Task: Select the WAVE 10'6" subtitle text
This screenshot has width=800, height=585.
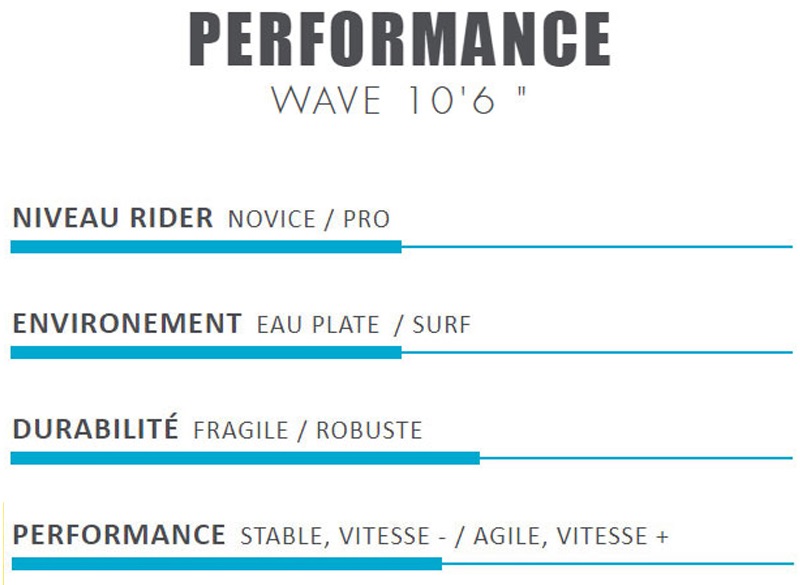Action: coord(400,101)
